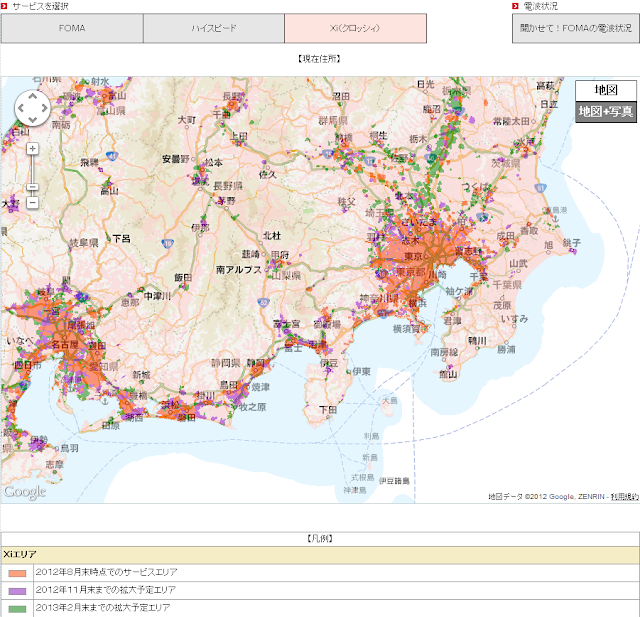Click the 松本 city label
Image resolution: width=640 pixels, height=617 pixels.
tap(214, 162)
